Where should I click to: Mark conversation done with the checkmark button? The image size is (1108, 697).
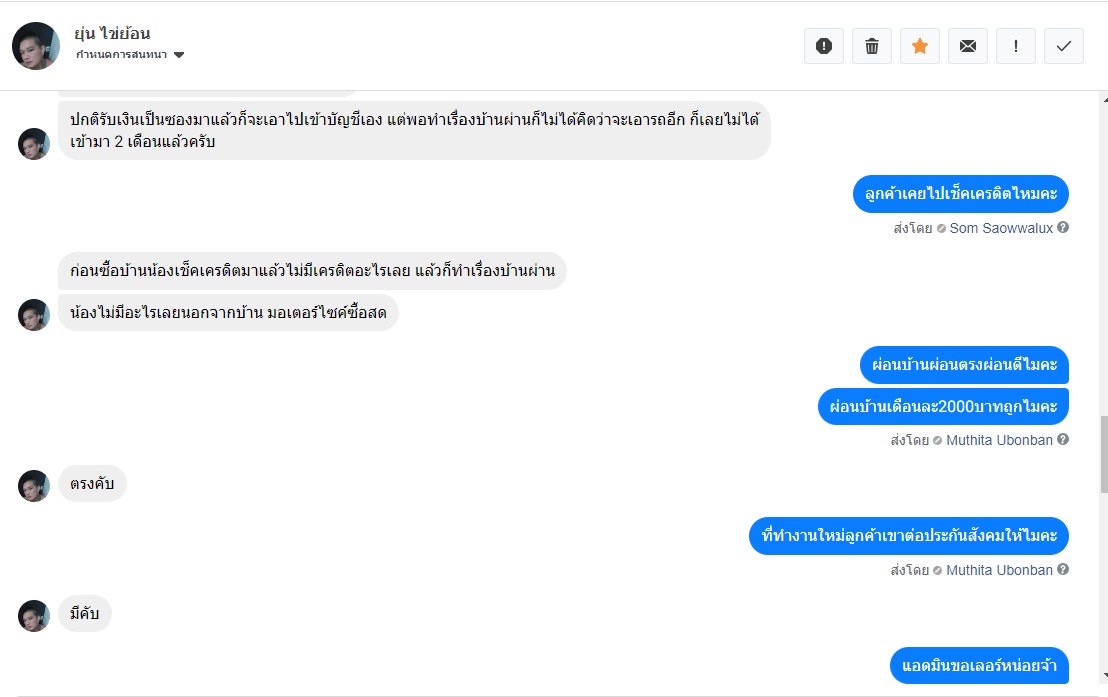tap(1064, 46)
